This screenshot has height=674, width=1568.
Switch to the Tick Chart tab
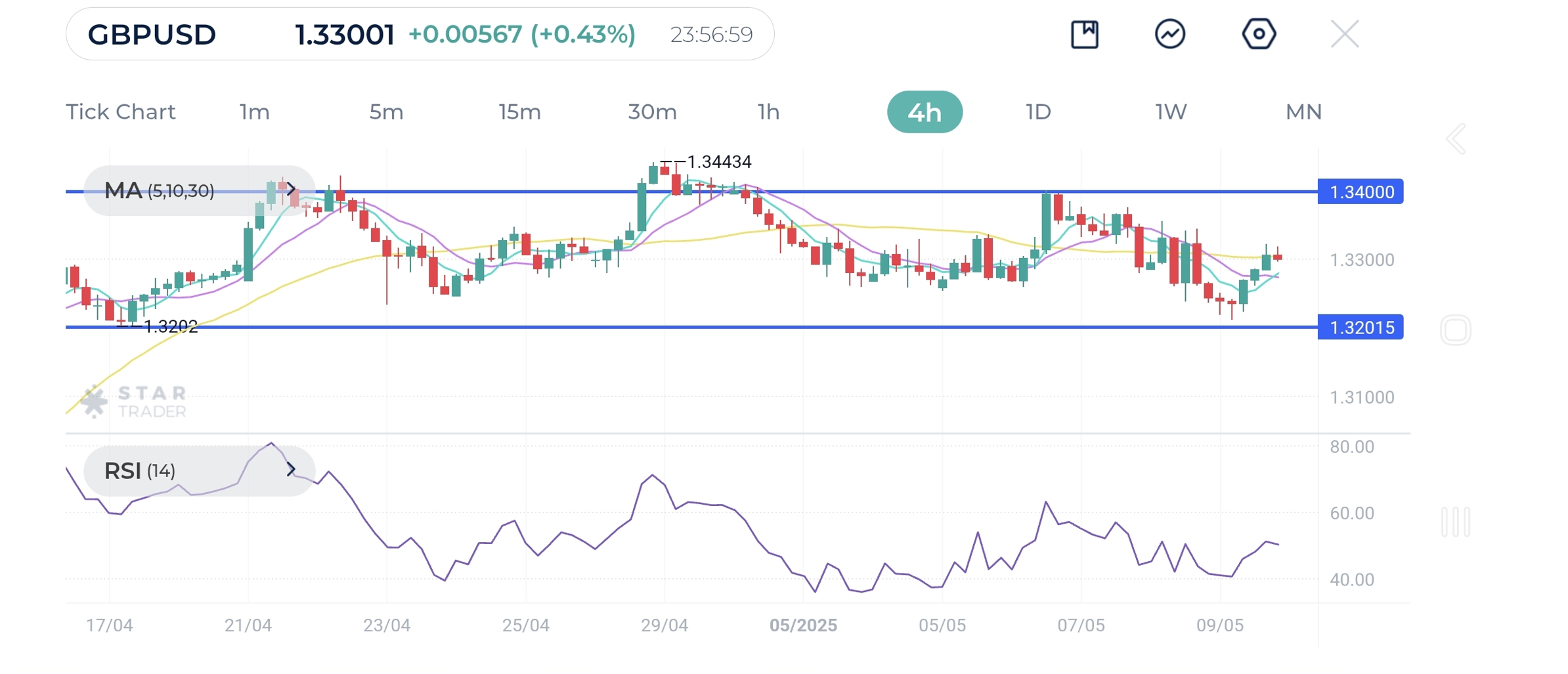tap(121, 112)
